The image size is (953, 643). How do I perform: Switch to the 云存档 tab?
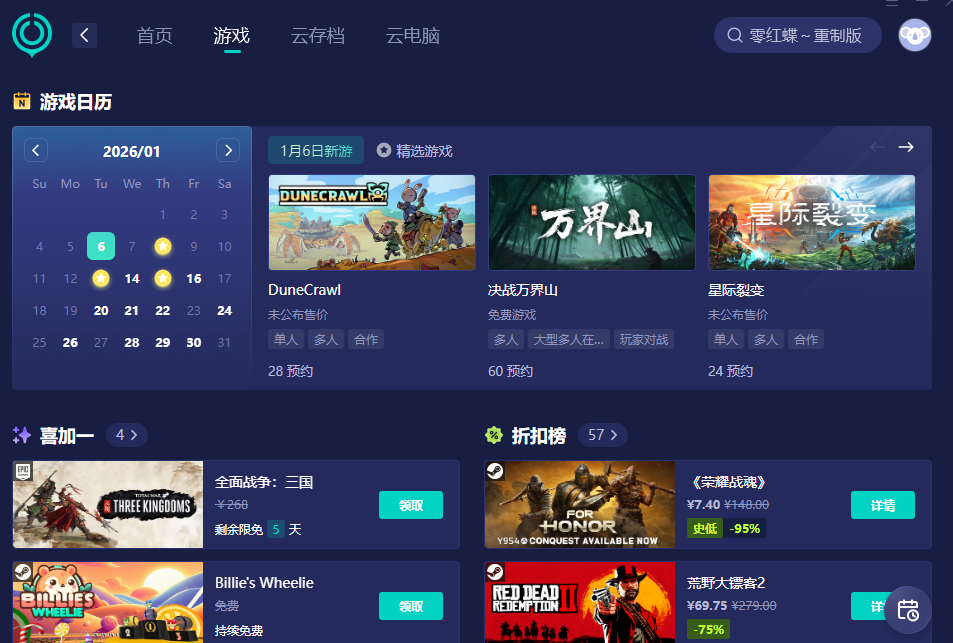318,34
